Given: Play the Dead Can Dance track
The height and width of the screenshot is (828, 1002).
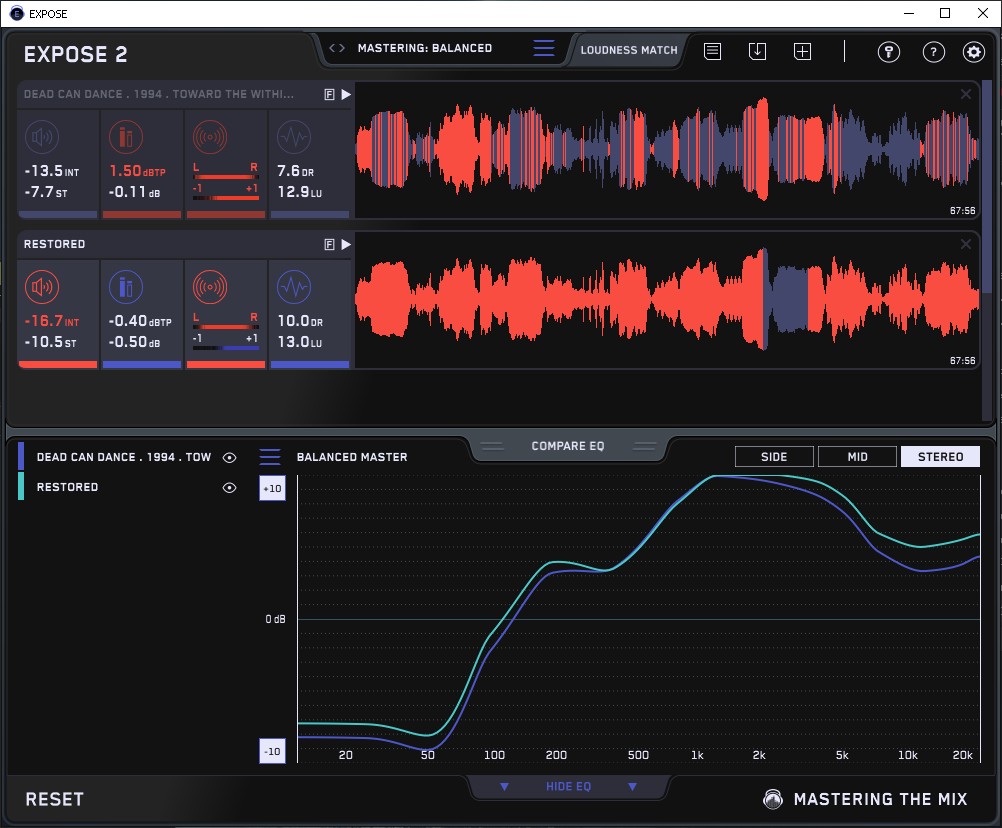Looking at the screenshot, I should tap(346, 95).
